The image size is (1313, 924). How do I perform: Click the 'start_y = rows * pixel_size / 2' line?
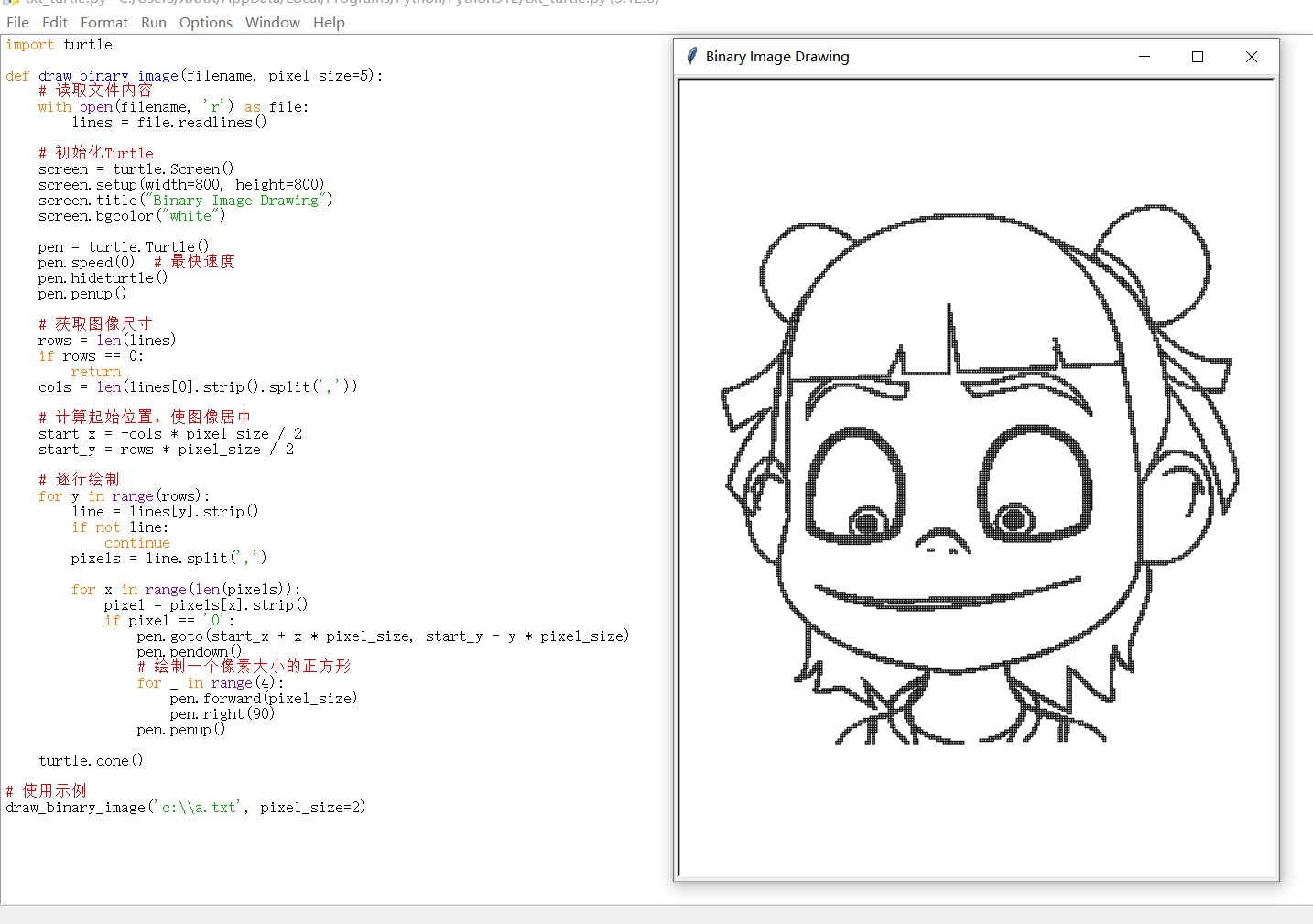166,450
